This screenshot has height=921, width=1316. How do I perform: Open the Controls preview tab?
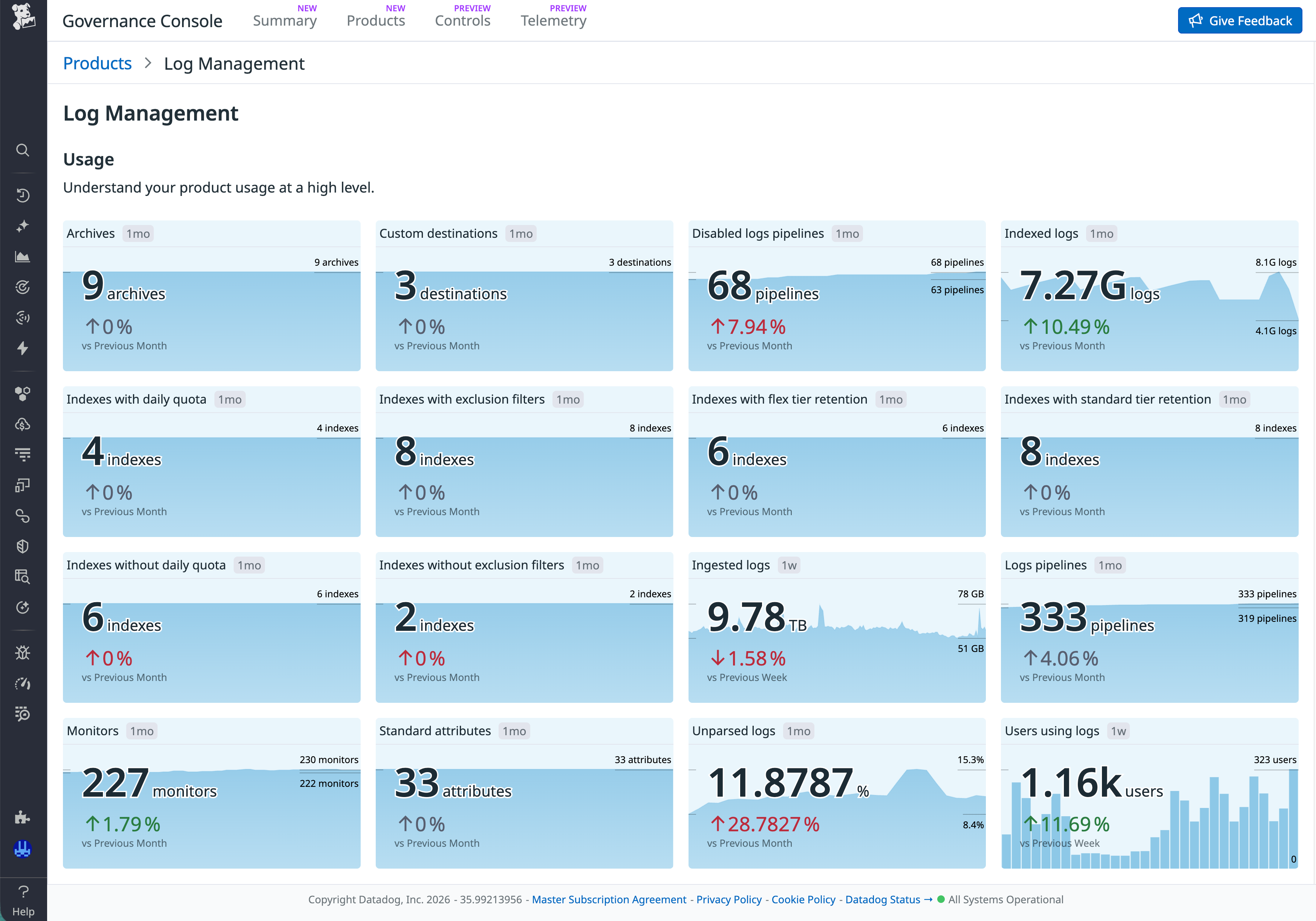point(462,21)
